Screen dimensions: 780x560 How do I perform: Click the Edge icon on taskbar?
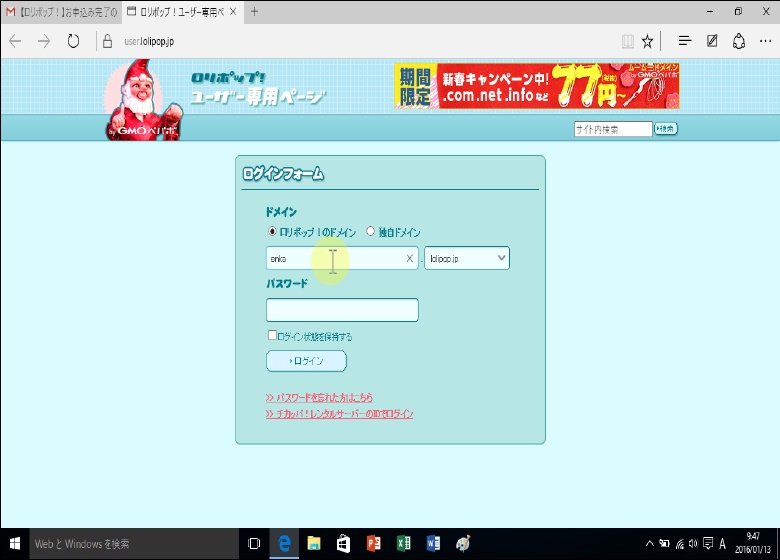(284, 544)
